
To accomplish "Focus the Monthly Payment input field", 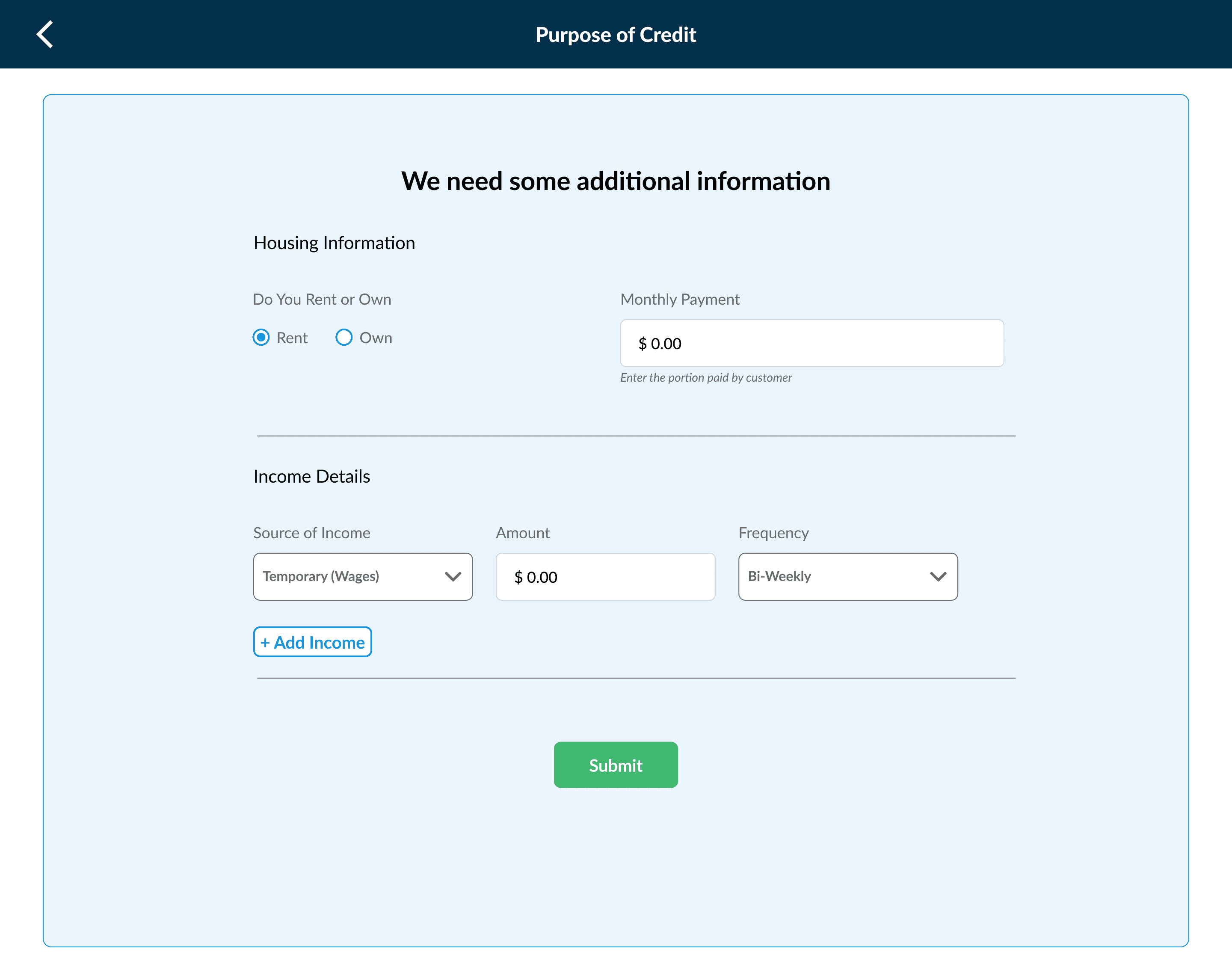I will coord(811,344).
